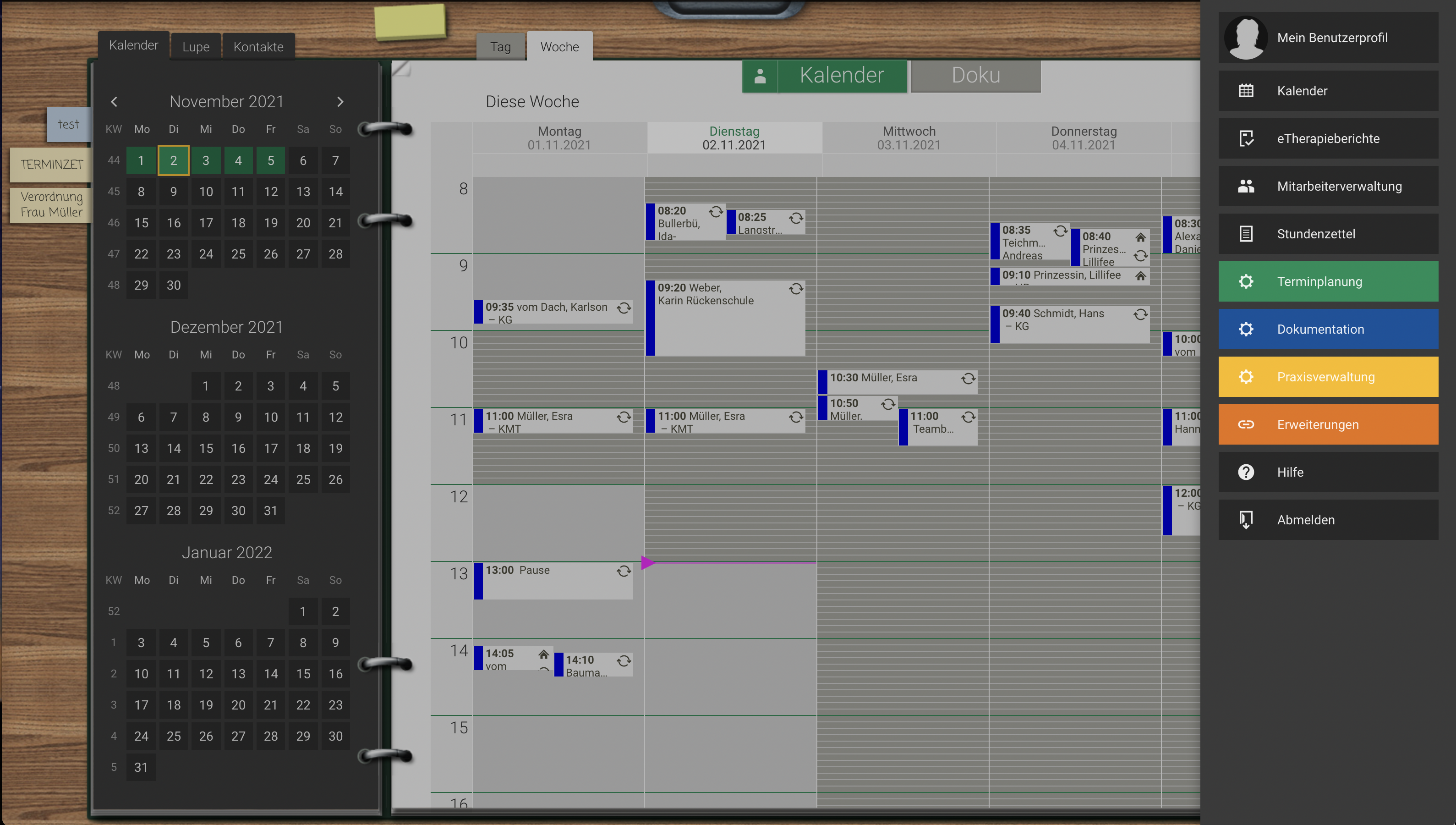Go to the next month in the mini calendar
Image resolution: width=1456 pixels, height=825 pixels.
coord(340,101)
